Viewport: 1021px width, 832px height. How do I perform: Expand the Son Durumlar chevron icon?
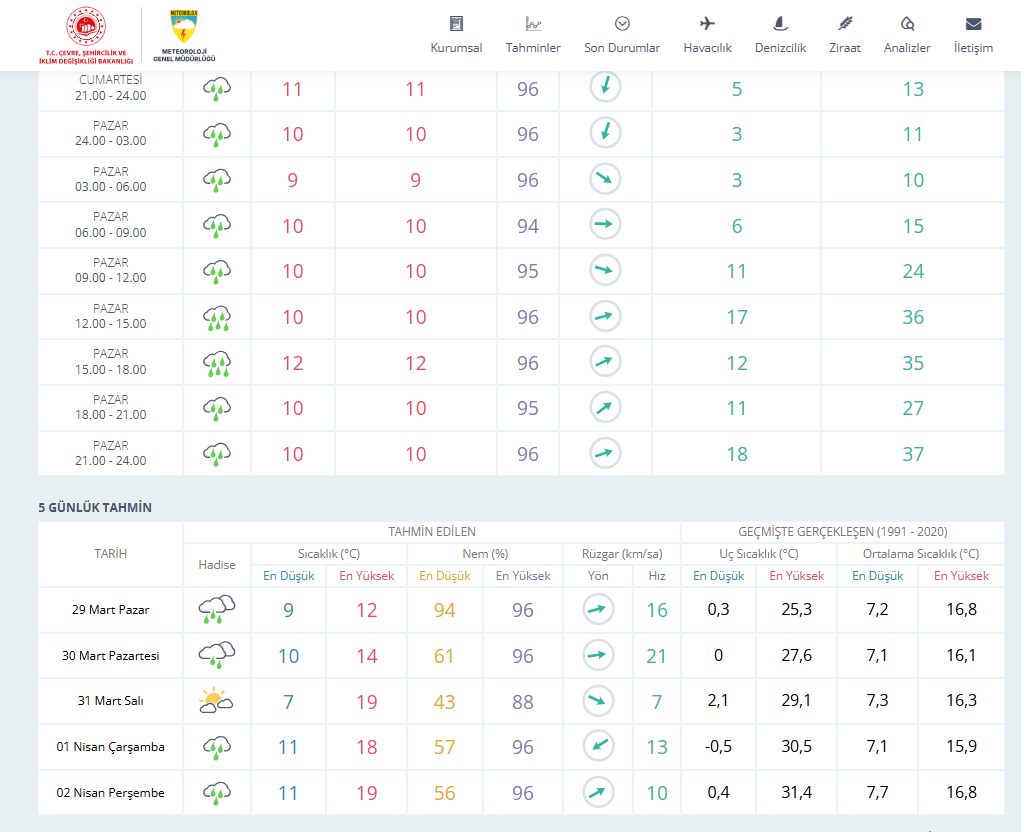622,24
